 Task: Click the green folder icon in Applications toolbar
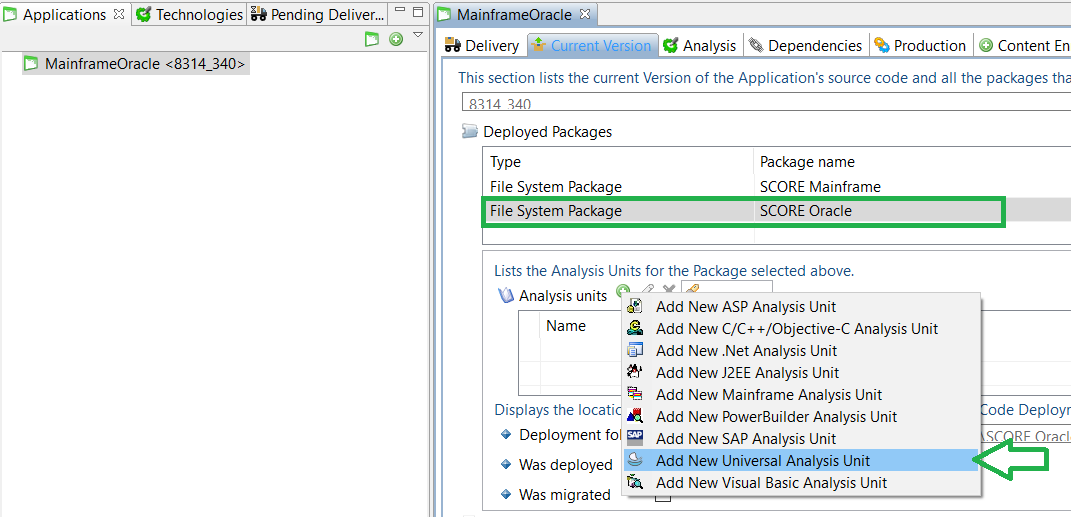[372, 39]
